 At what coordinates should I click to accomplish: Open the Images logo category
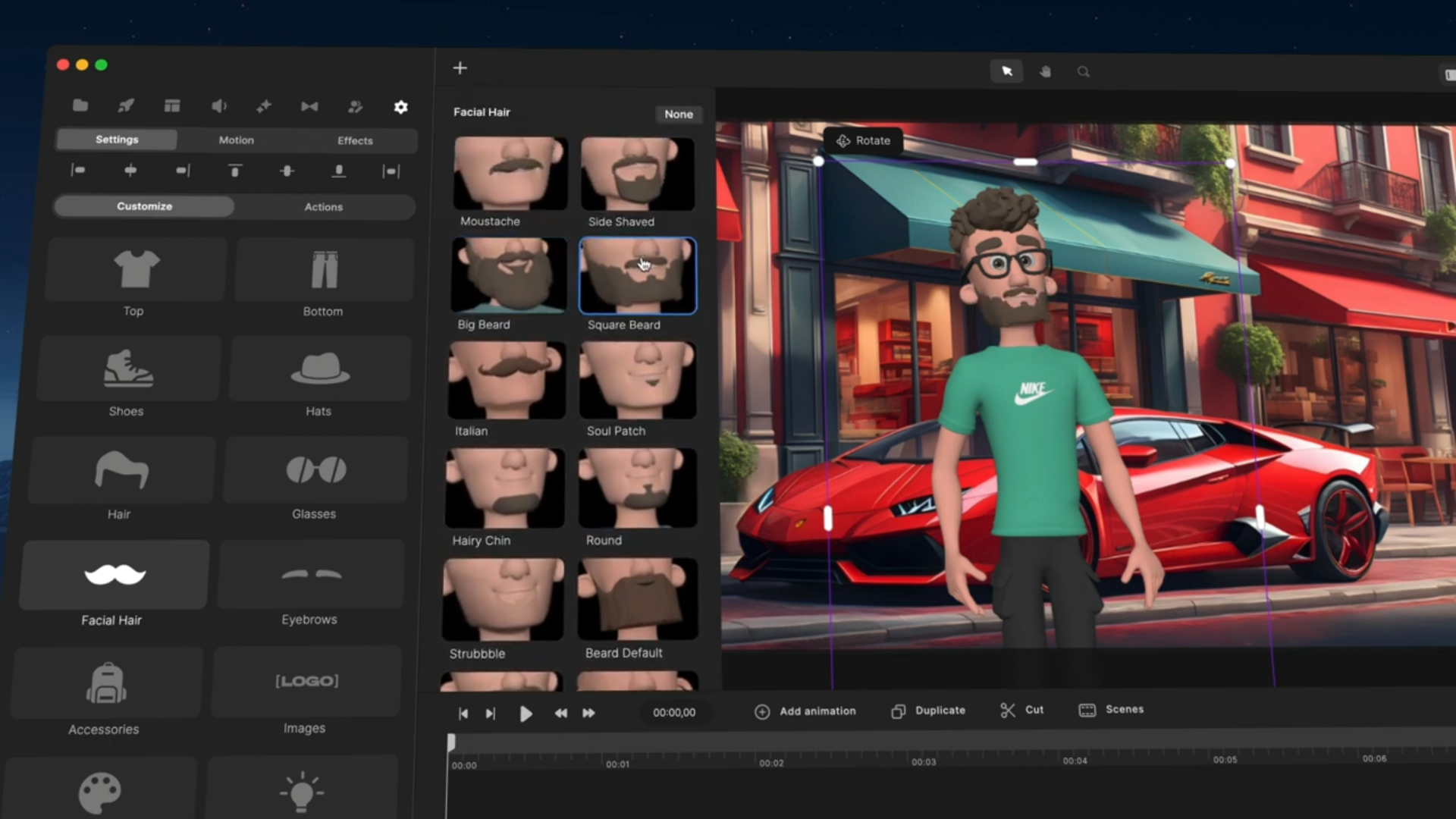[306, 681]
